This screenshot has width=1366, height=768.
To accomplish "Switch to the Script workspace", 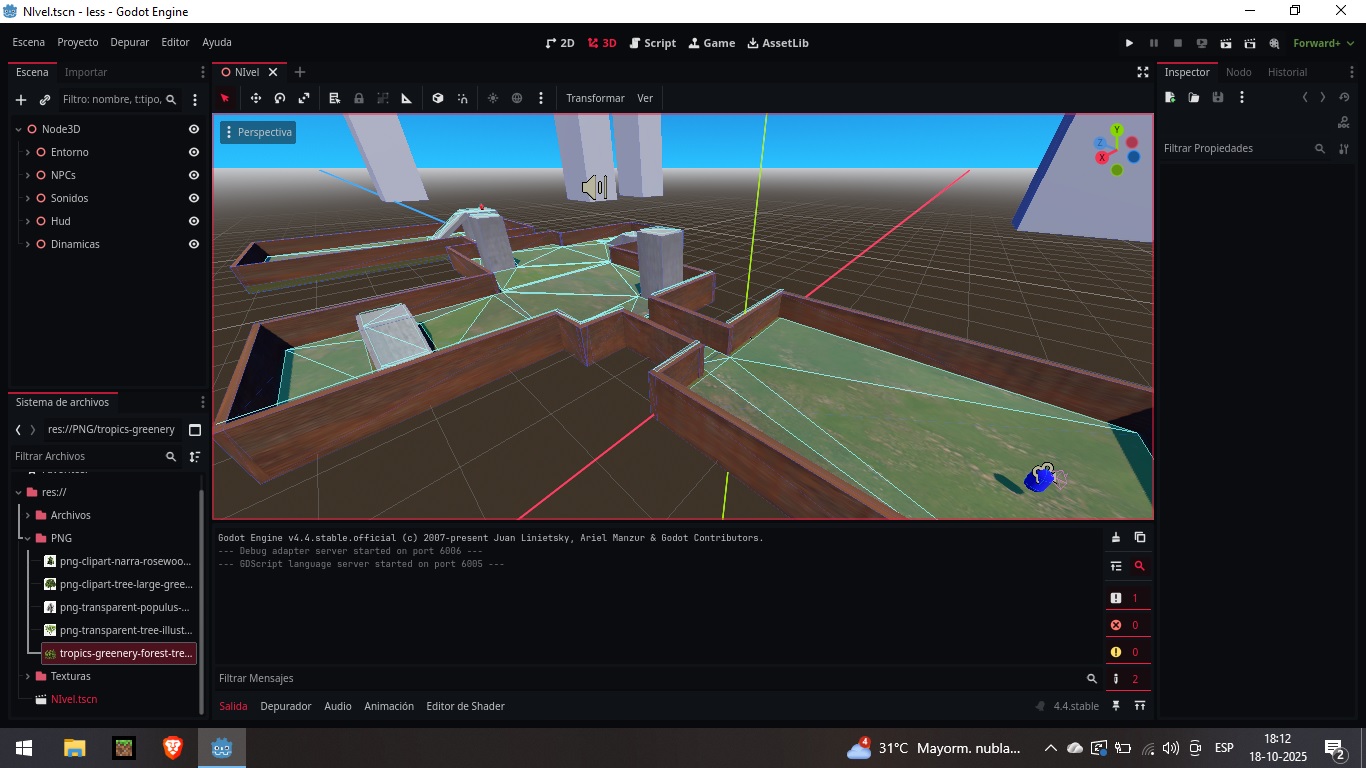I will point(653,43).
